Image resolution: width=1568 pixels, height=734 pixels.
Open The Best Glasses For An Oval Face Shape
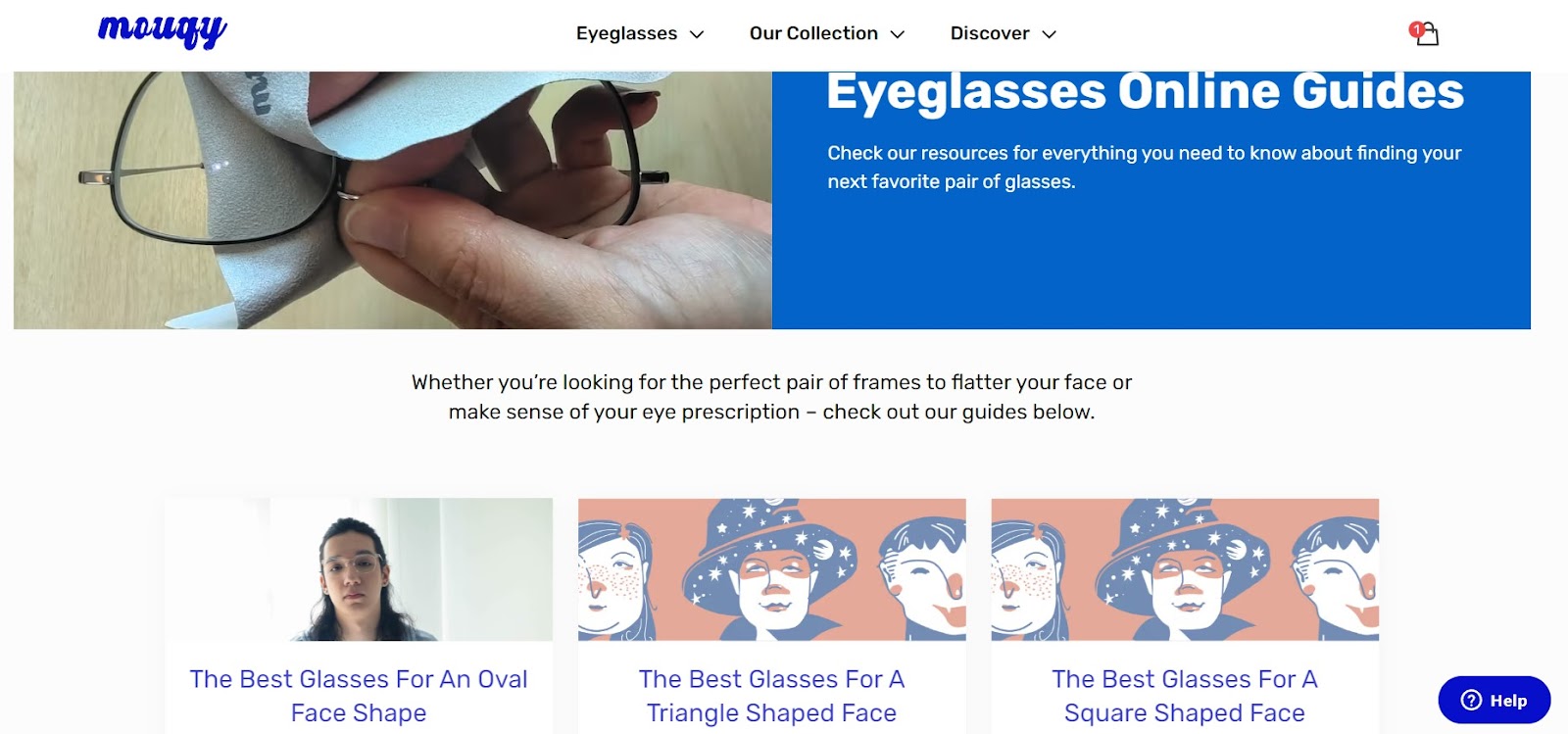pyautogui.click(x=359, y=696)
